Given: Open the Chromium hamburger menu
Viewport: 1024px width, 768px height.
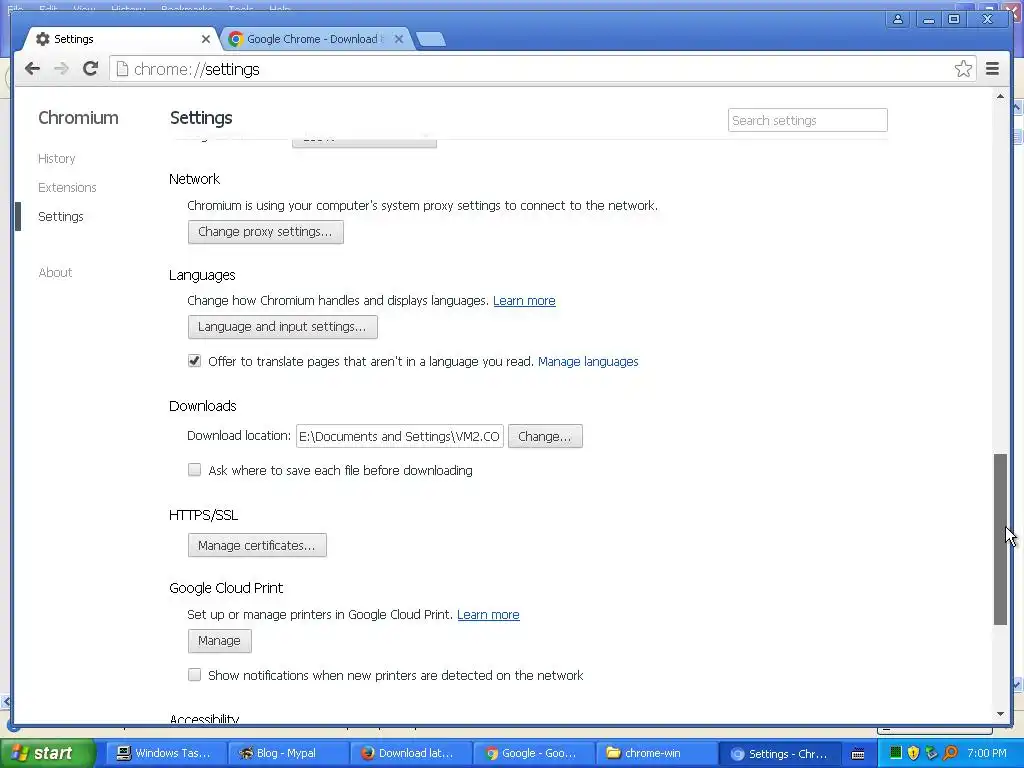Looking at the screenshot, I should 992,69.
